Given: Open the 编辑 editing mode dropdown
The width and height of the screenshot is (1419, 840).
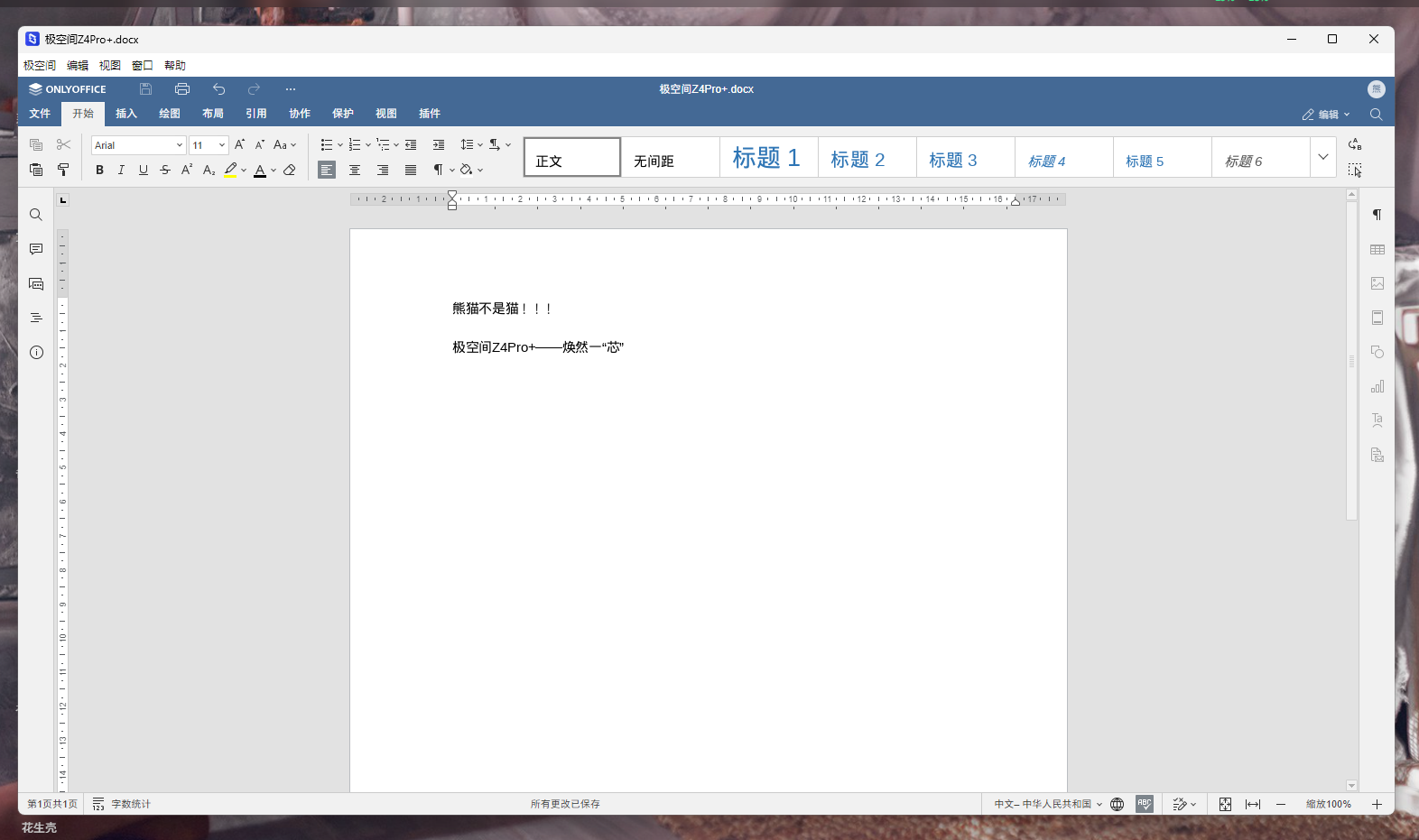Looking at the screenshot, I should pyautogui.click(x=1326, y=115).
